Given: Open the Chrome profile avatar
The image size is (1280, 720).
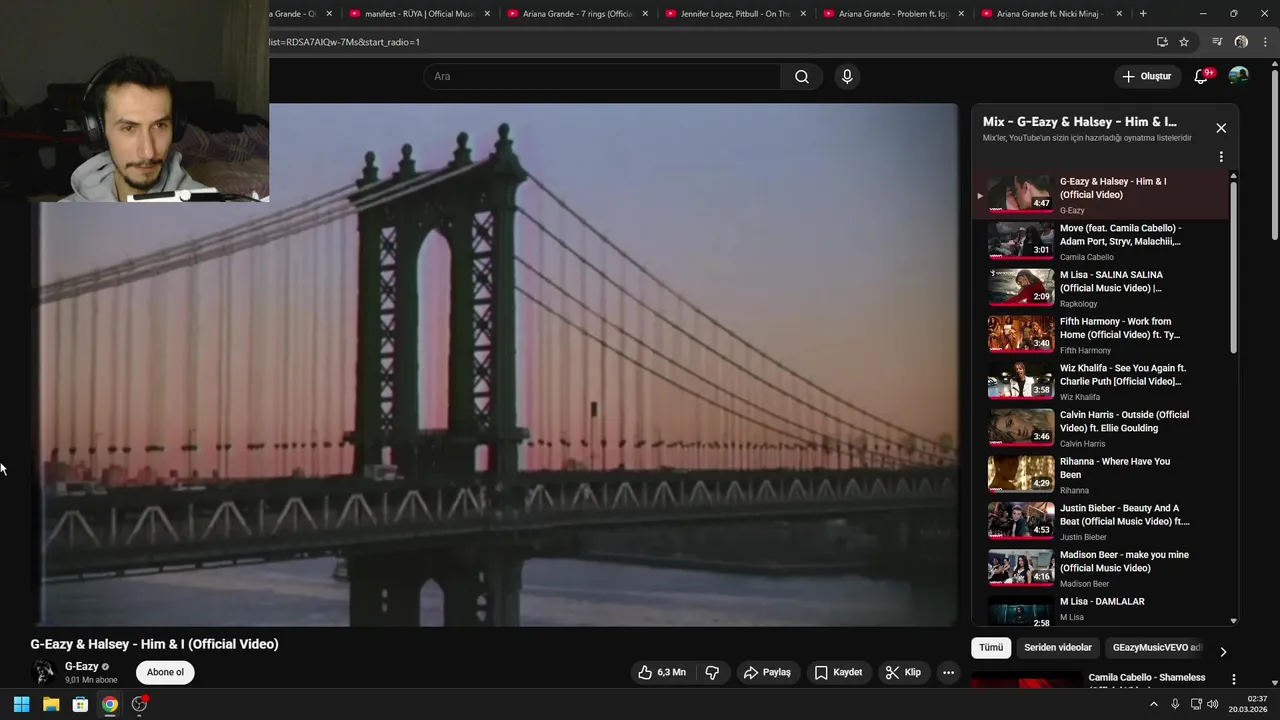Looking at the screenshot, I should click(1241, 42).
